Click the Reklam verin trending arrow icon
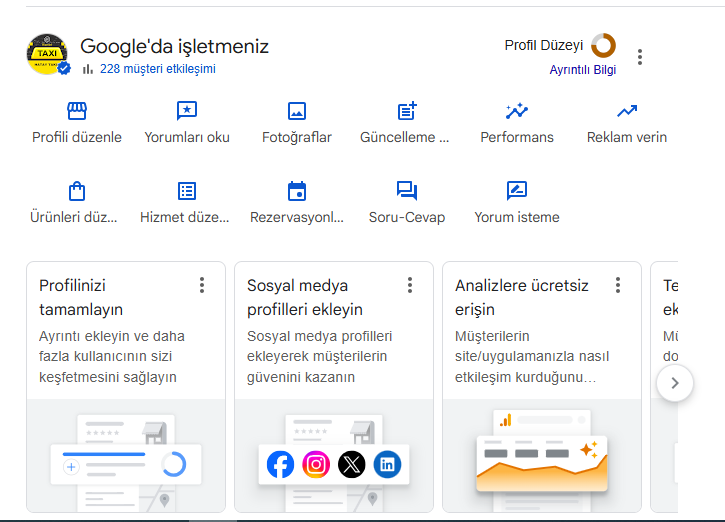The image size is (725, 522). point(627,111)
